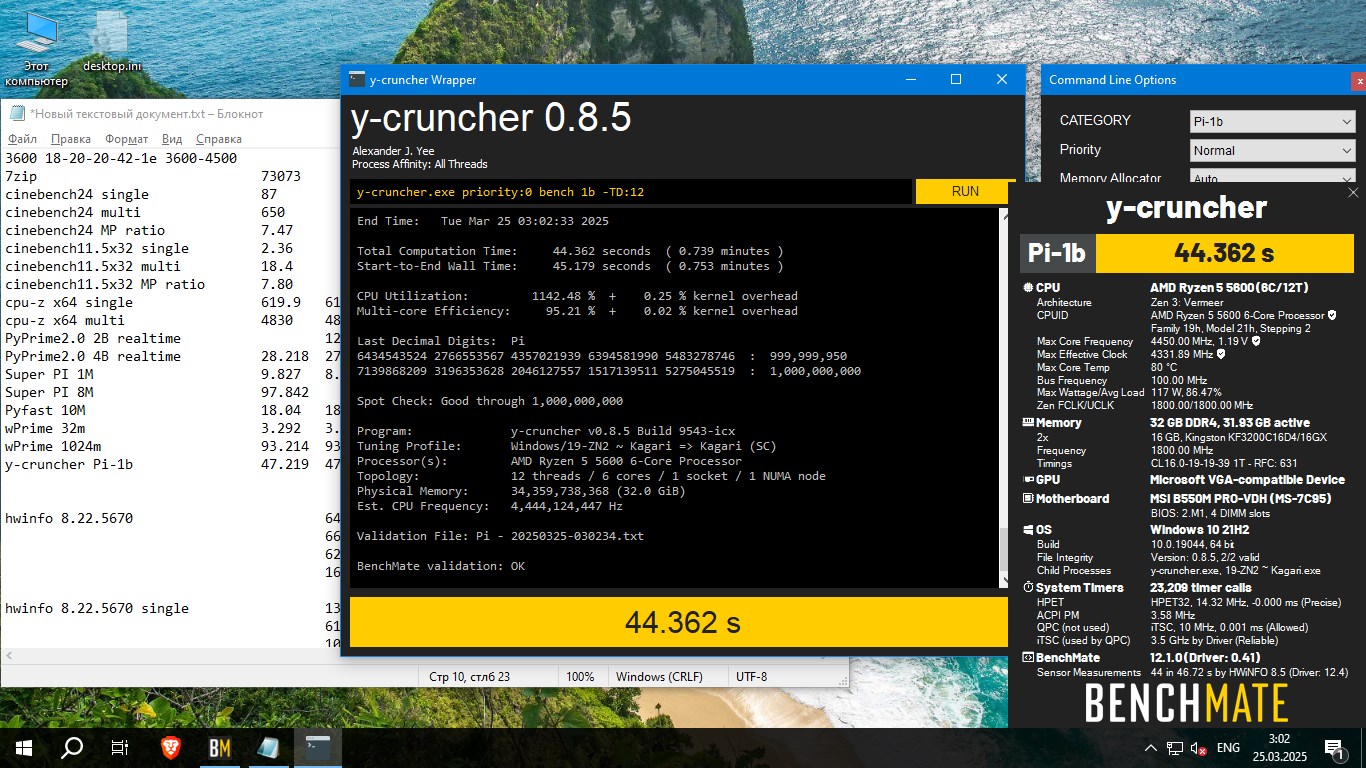Click '100%' zoom in Notepad status bar
This screenshot has height=768, width=1366.
pyautogui.click(x=580, y=676)
